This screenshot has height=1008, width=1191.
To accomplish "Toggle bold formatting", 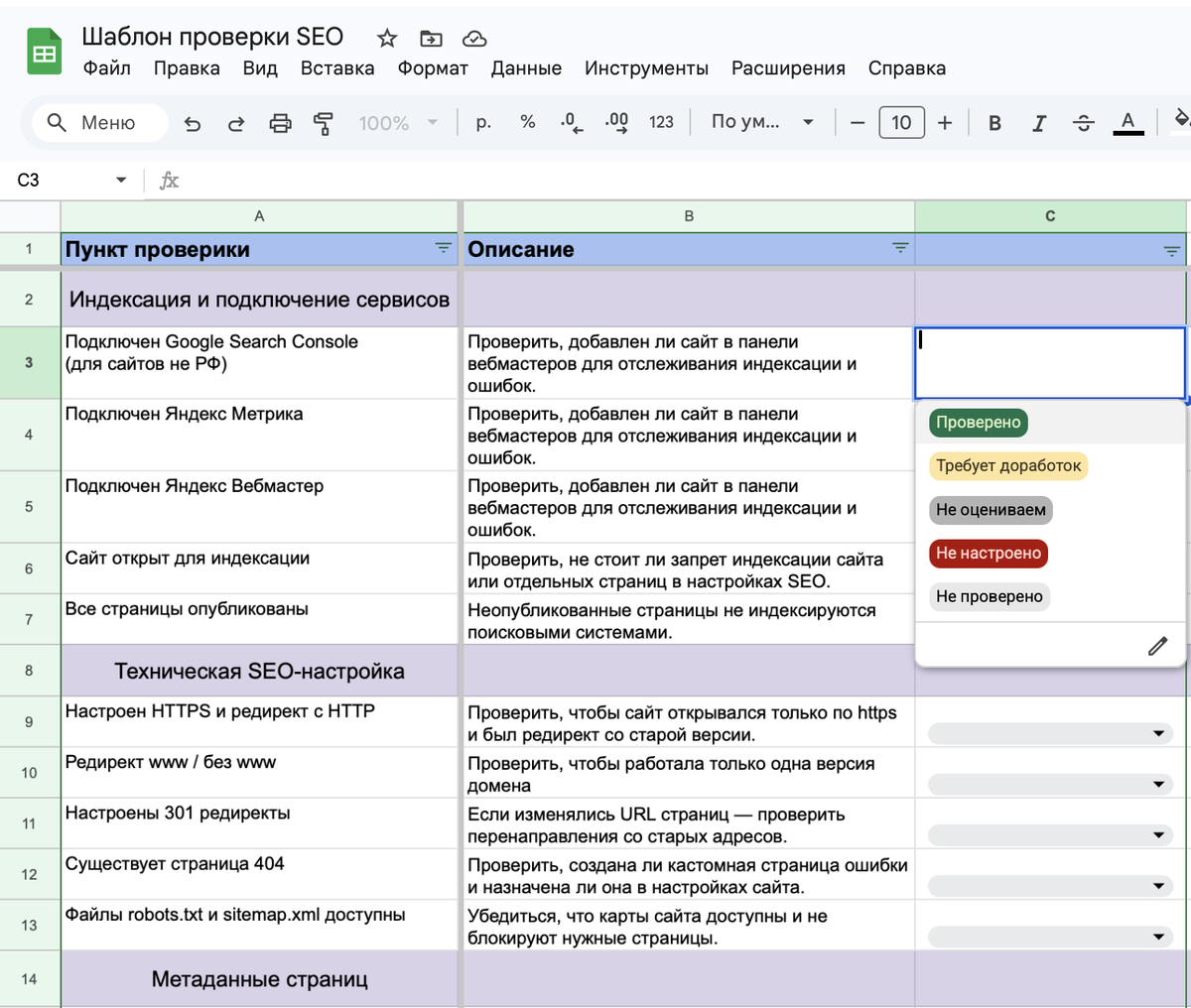I will [x=994, y=123].
